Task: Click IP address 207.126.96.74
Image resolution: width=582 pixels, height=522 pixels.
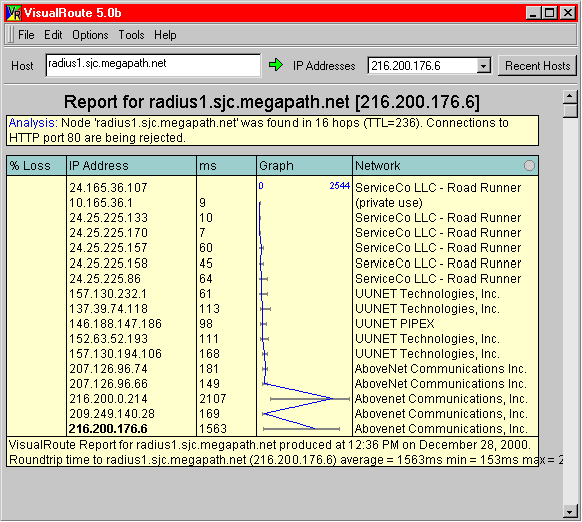Action: coord(108,369)
